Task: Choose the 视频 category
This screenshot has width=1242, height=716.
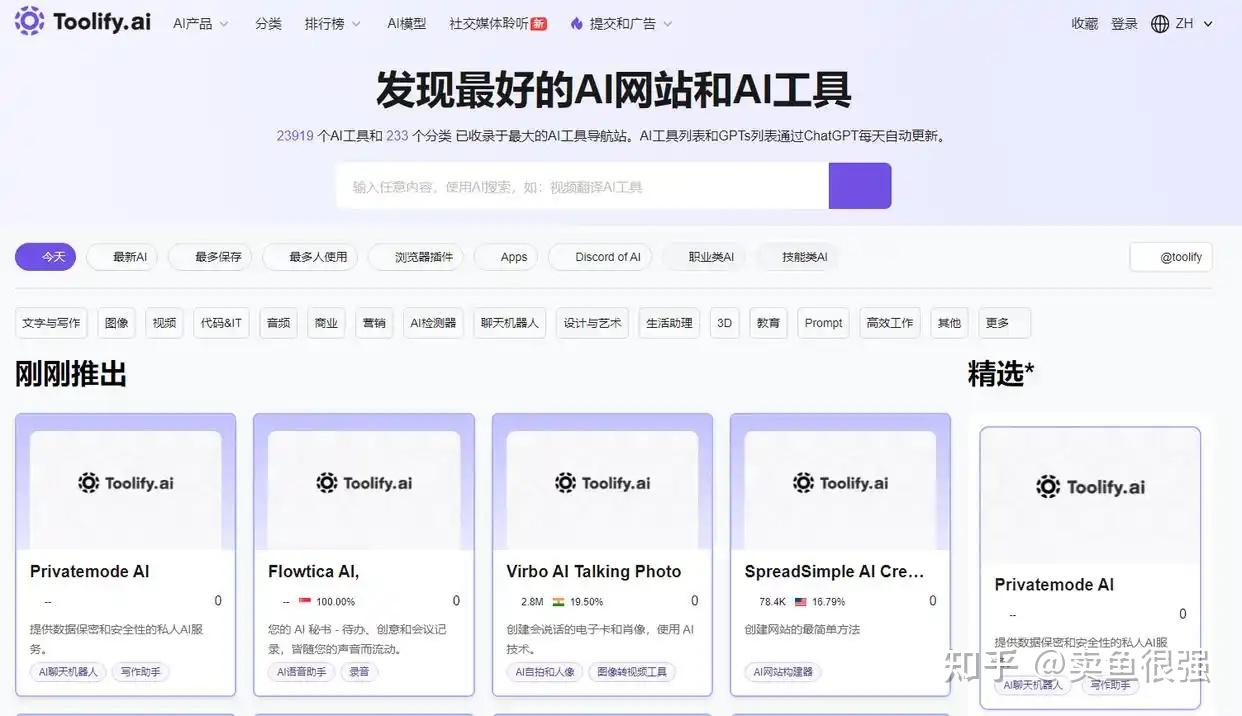Action: pyautogui.click(x=165, y=323)
